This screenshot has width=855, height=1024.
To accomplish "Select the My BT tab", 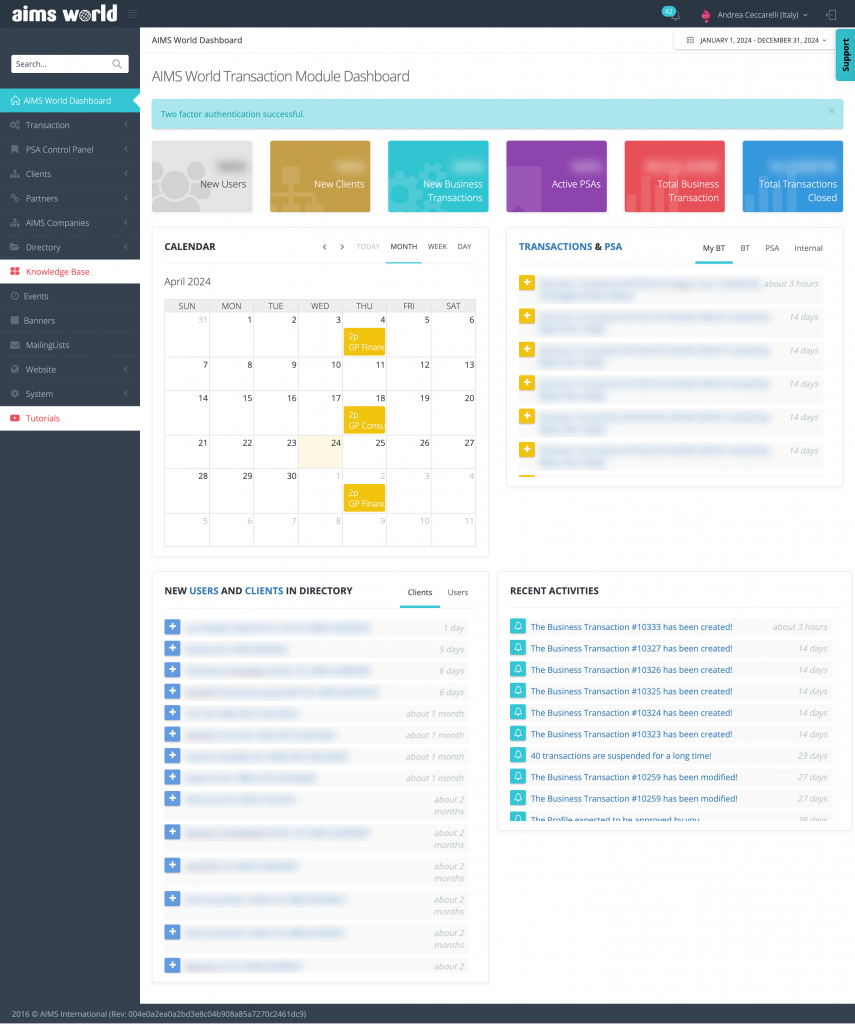I will [x=713, y=248].
